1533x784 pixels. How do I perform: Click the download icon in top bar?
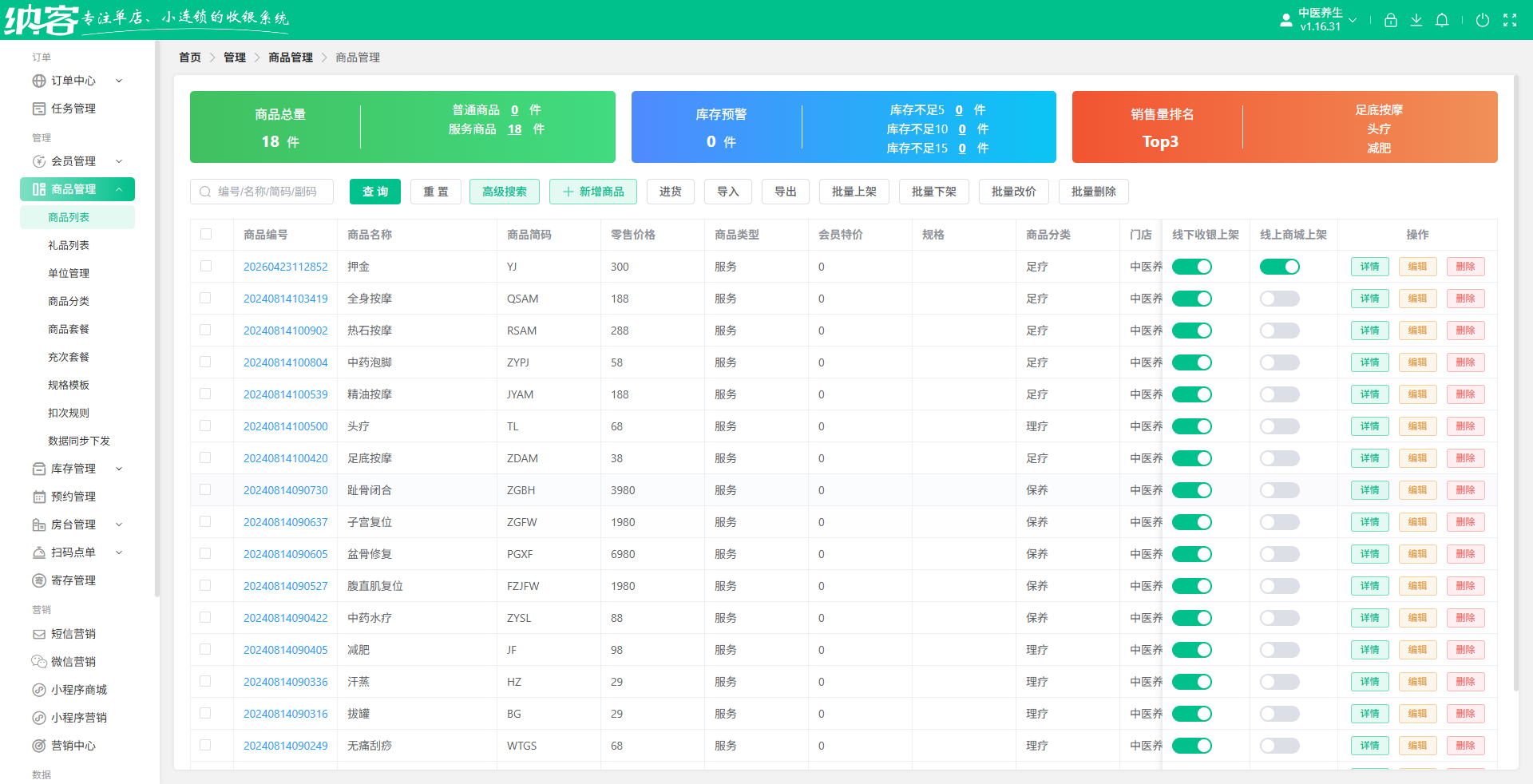pos(1416,21)
